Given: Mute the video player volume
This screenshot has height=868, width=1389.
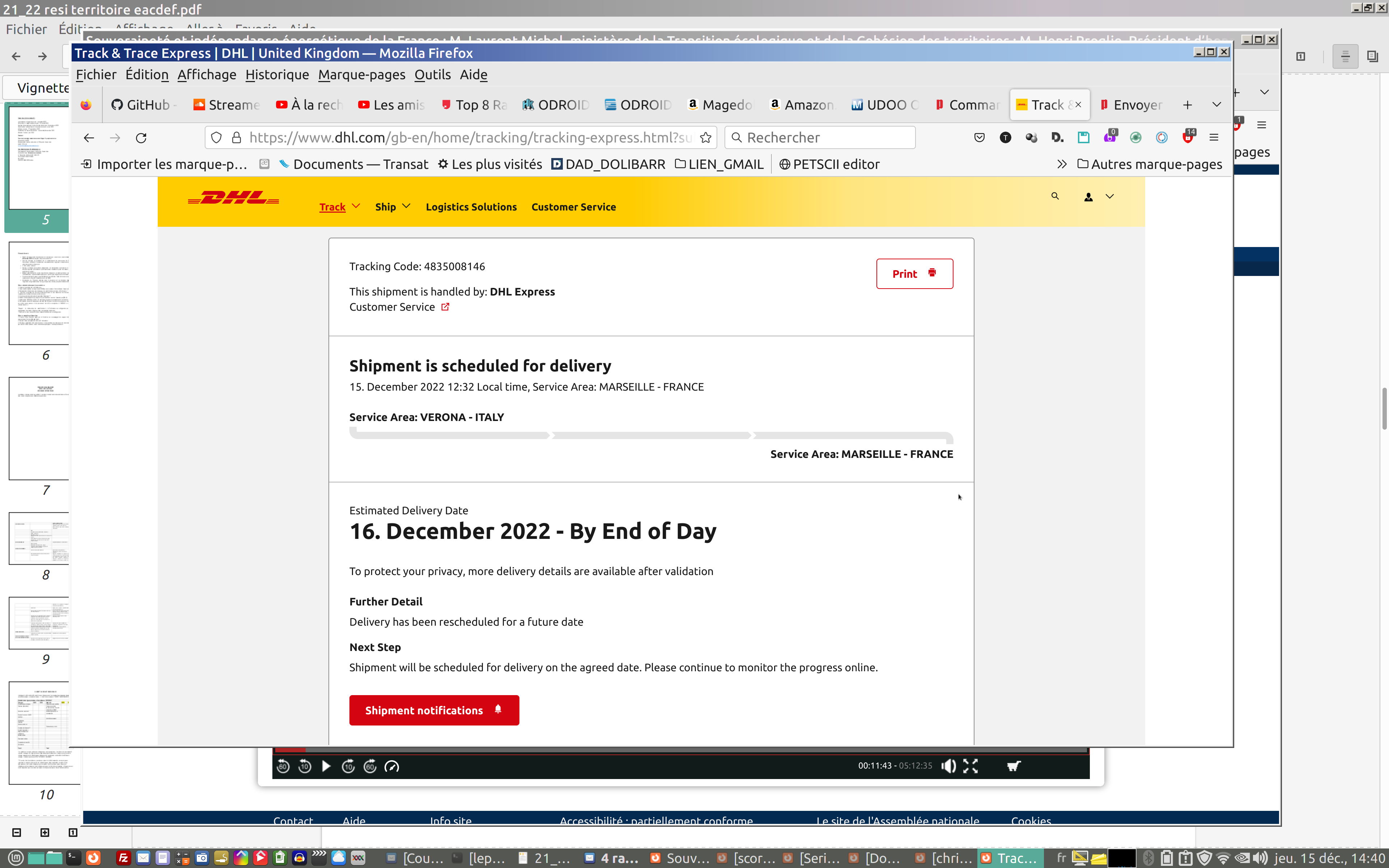Looking at the screenshot, I should [948, 766].
